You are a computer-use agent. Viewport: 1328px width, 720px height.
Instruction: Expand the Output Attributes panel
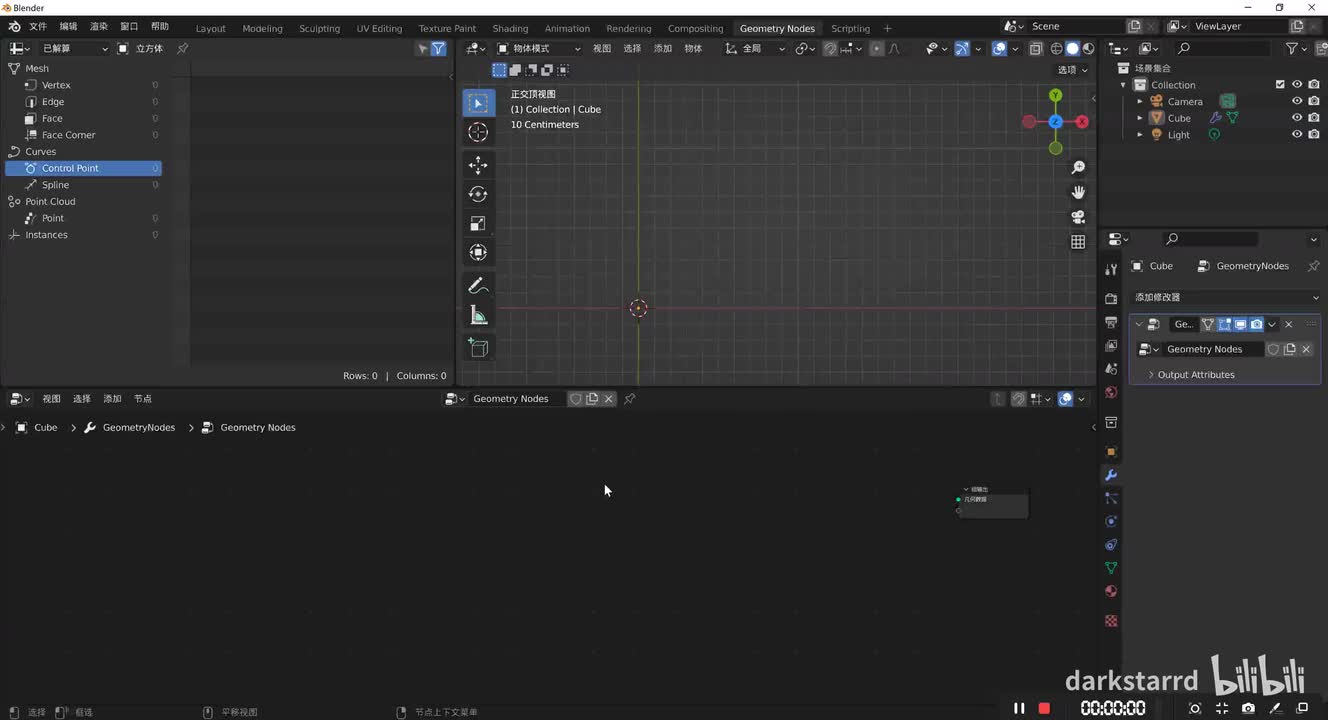point(1195,375)
